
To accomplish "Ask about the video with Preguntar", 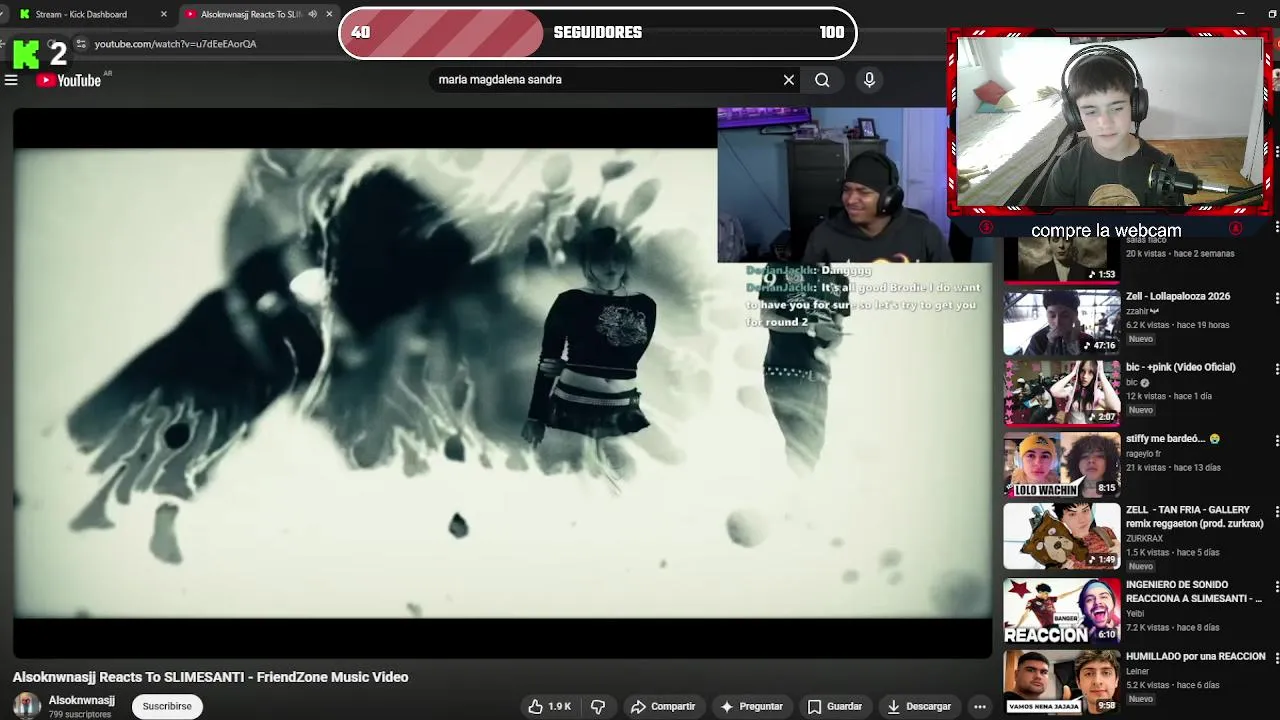I will pyautogui.click(x=751, y=706).
